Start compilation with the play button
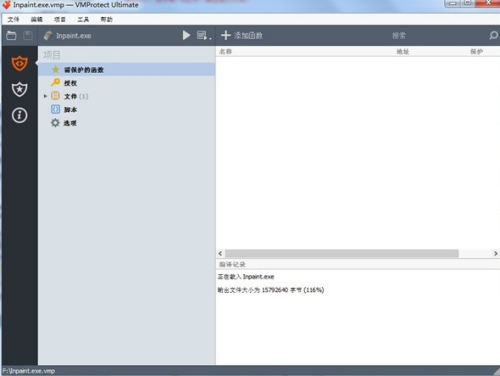Screen dimensions: 500x376 [186, 35]
